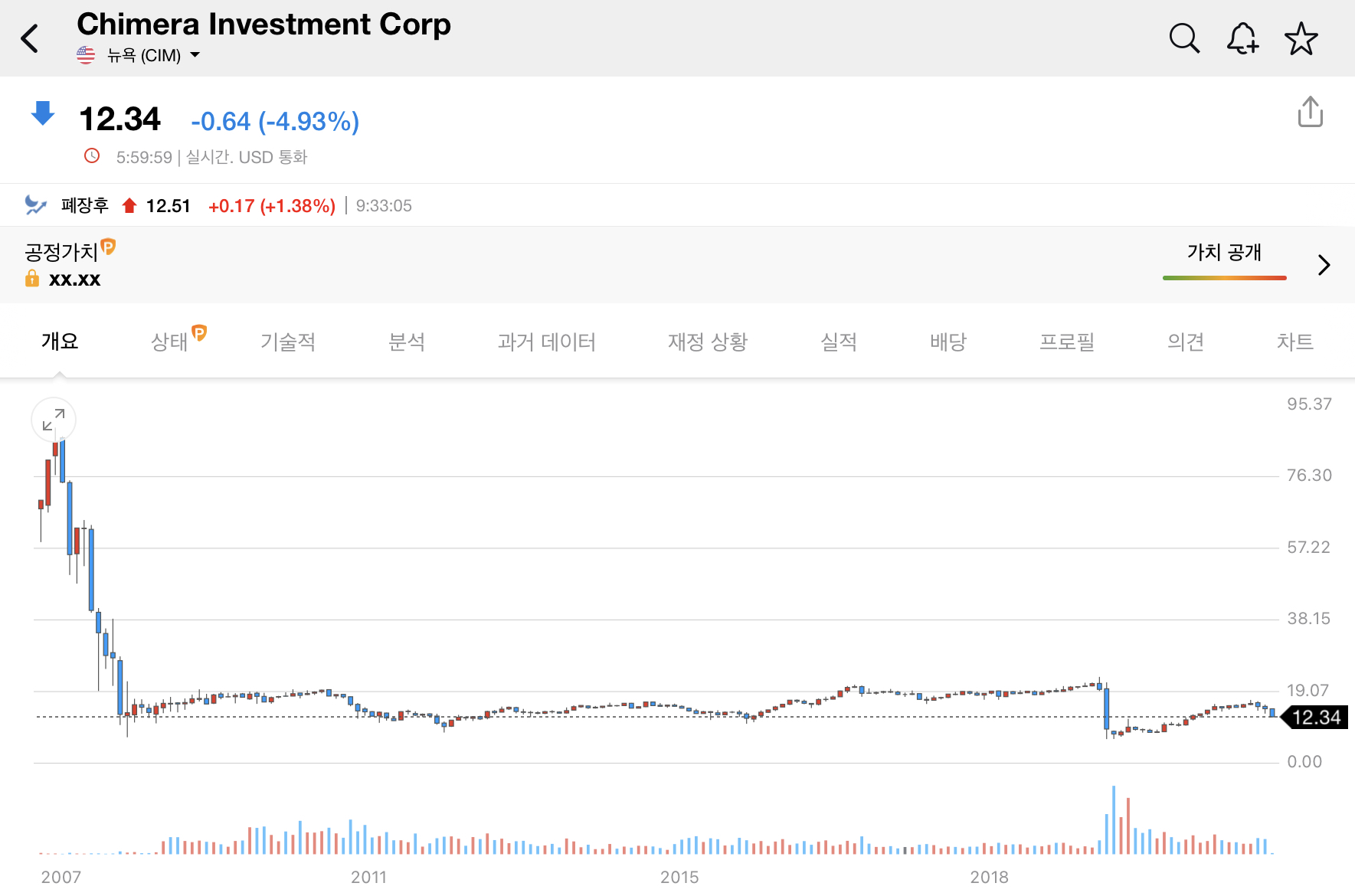Switch to the 분석 tab

click(407, 342)
